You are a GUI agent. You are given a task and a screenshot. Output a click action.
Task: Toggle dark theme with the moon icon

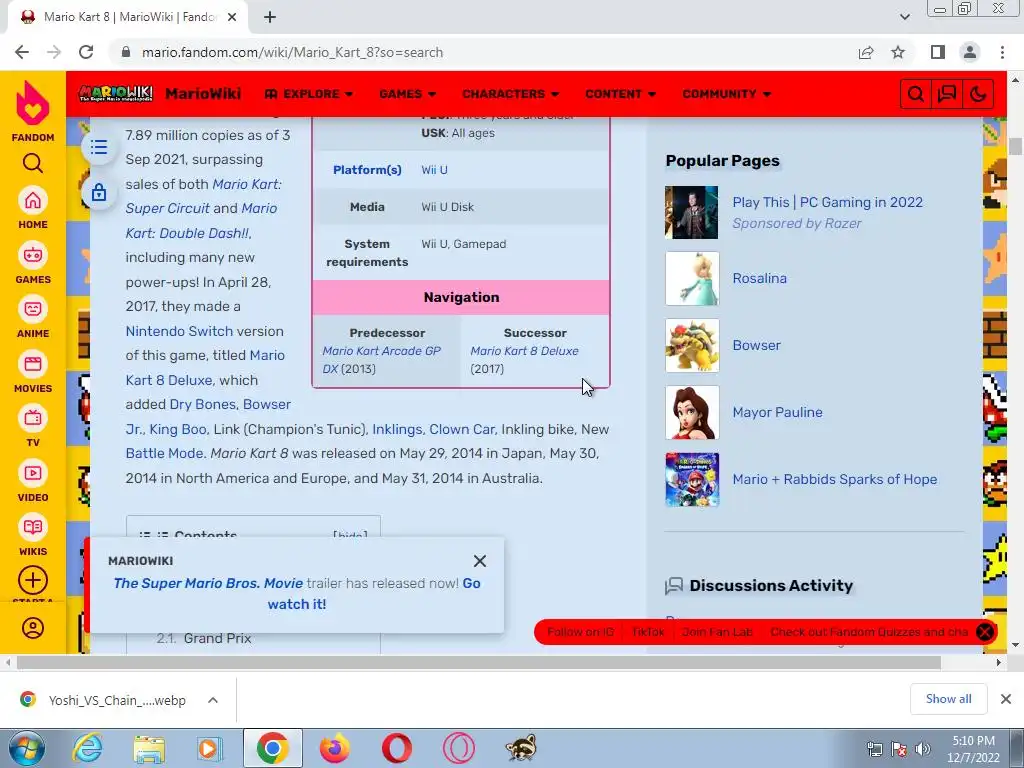(978, 94)
